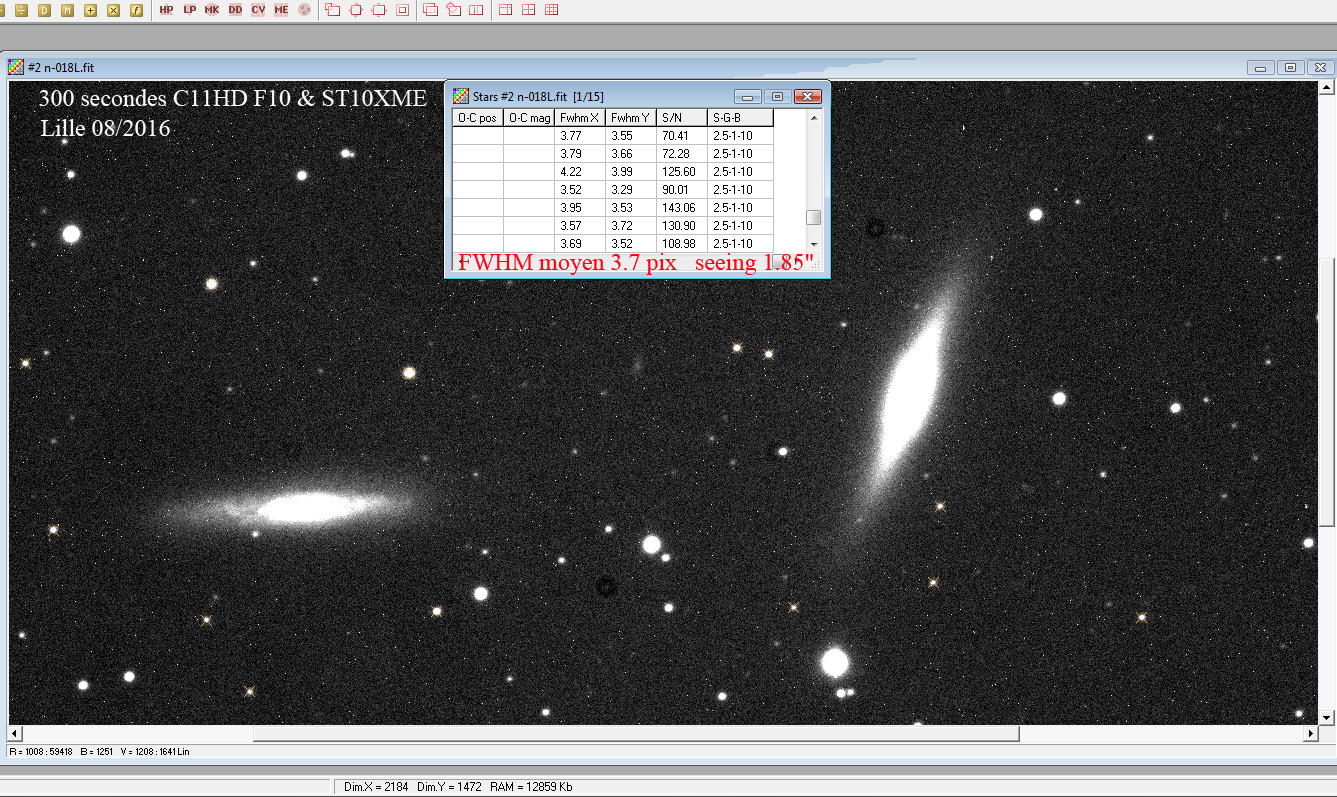1337x797 pixels.
Task: Maximize the n-018L.fit image window
Action: (x=1291, y=67)
